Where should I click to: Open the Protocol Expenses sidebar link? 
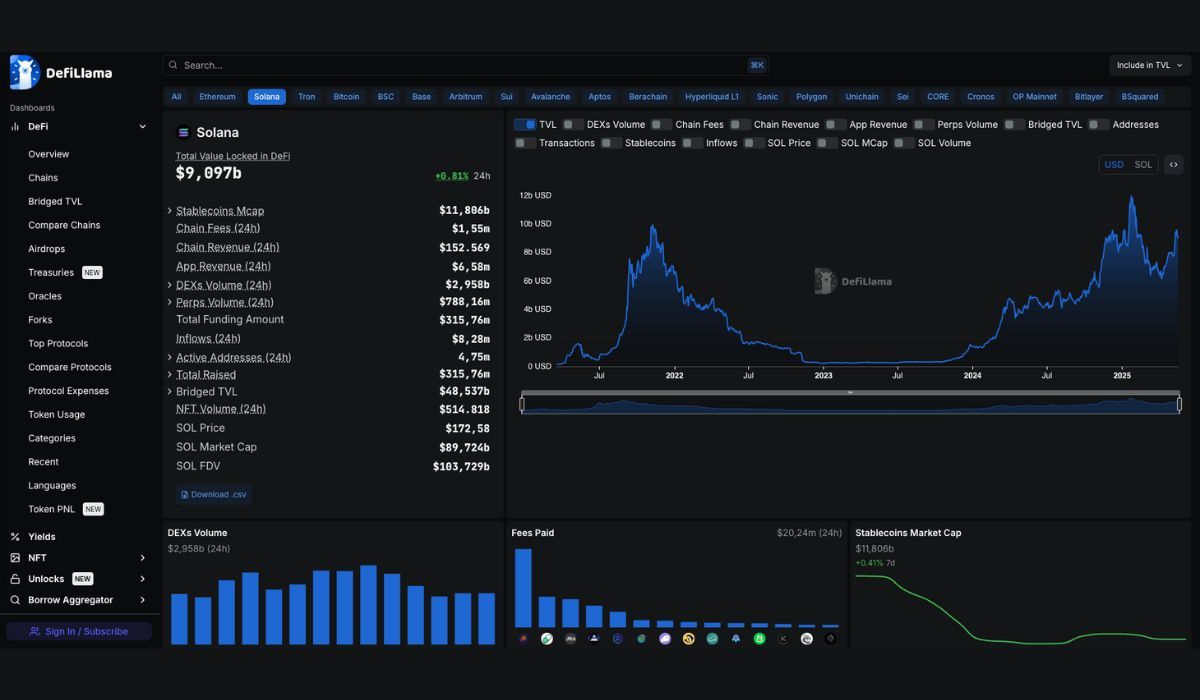coord(69,391)
